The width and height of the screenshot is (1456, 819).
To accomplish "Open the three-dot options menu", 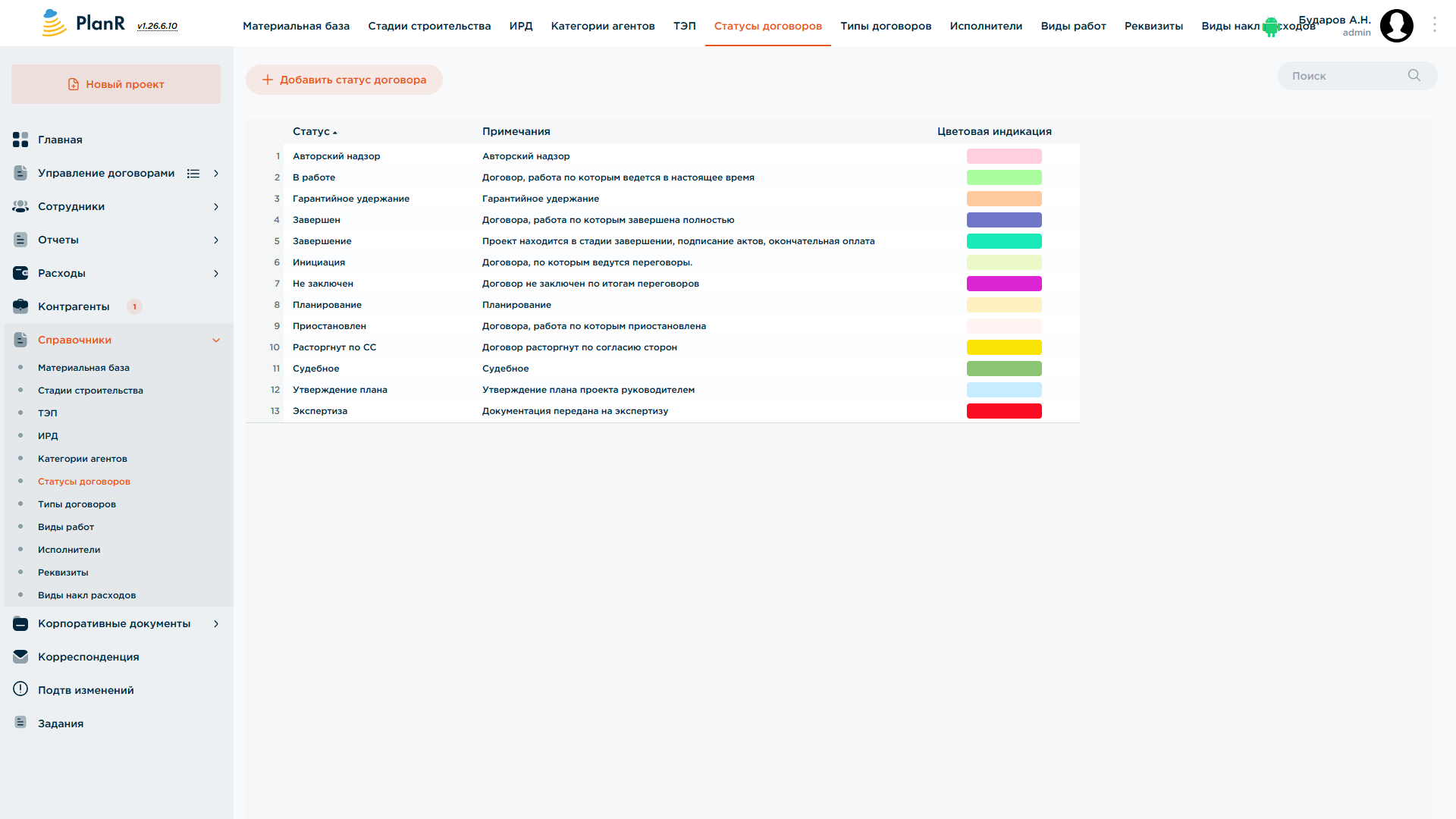I will [1435, 25].
